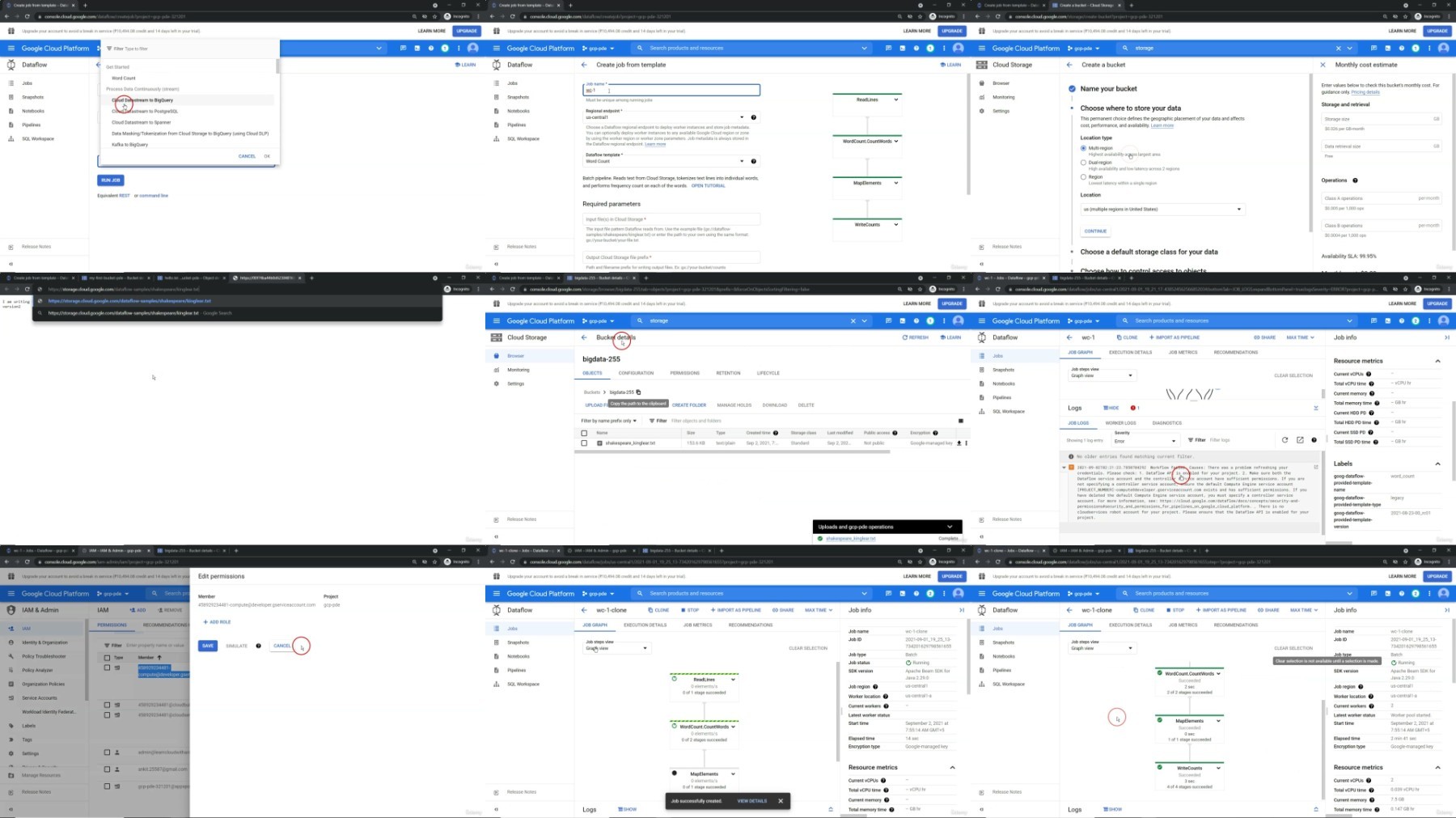Viewport: 1456px width, 818px height.
Task: Show help for the Encryption column
Action: tap(935, 433)
